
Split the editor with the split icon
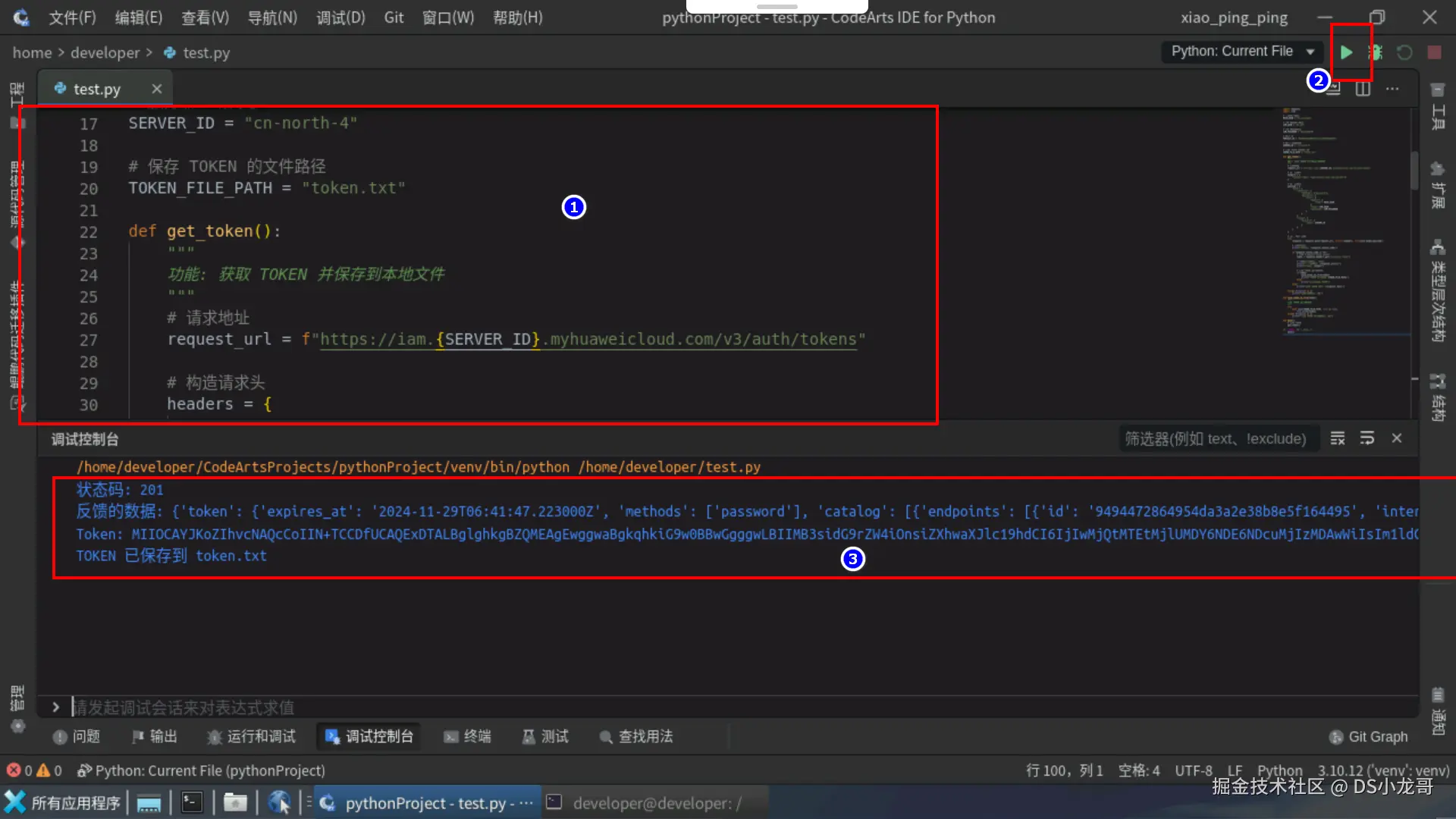pos(1363,89)
